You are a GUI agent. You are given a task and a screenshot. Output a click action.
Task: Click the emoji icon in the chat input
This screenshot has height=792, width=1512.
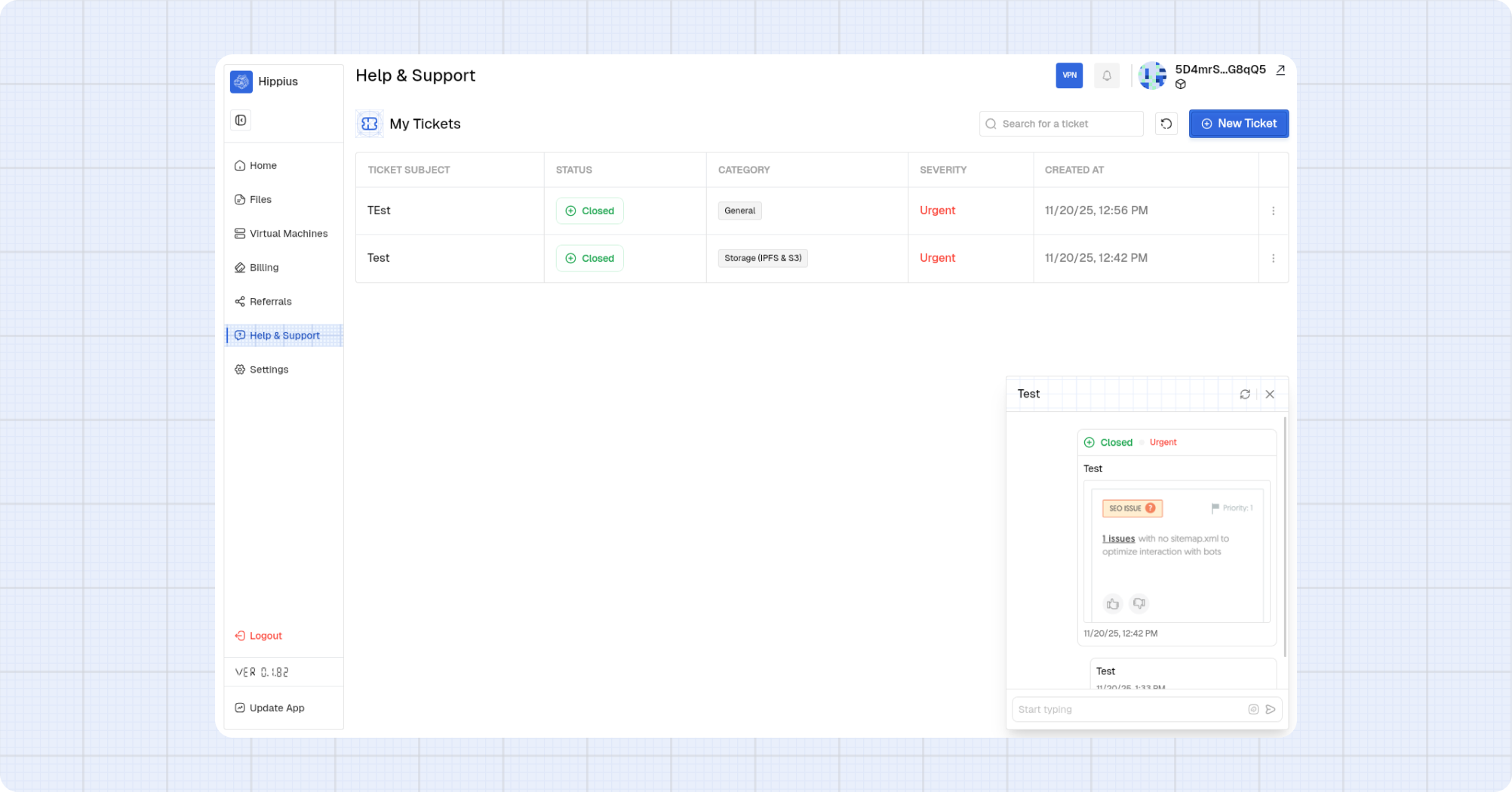coord(1252,709)
